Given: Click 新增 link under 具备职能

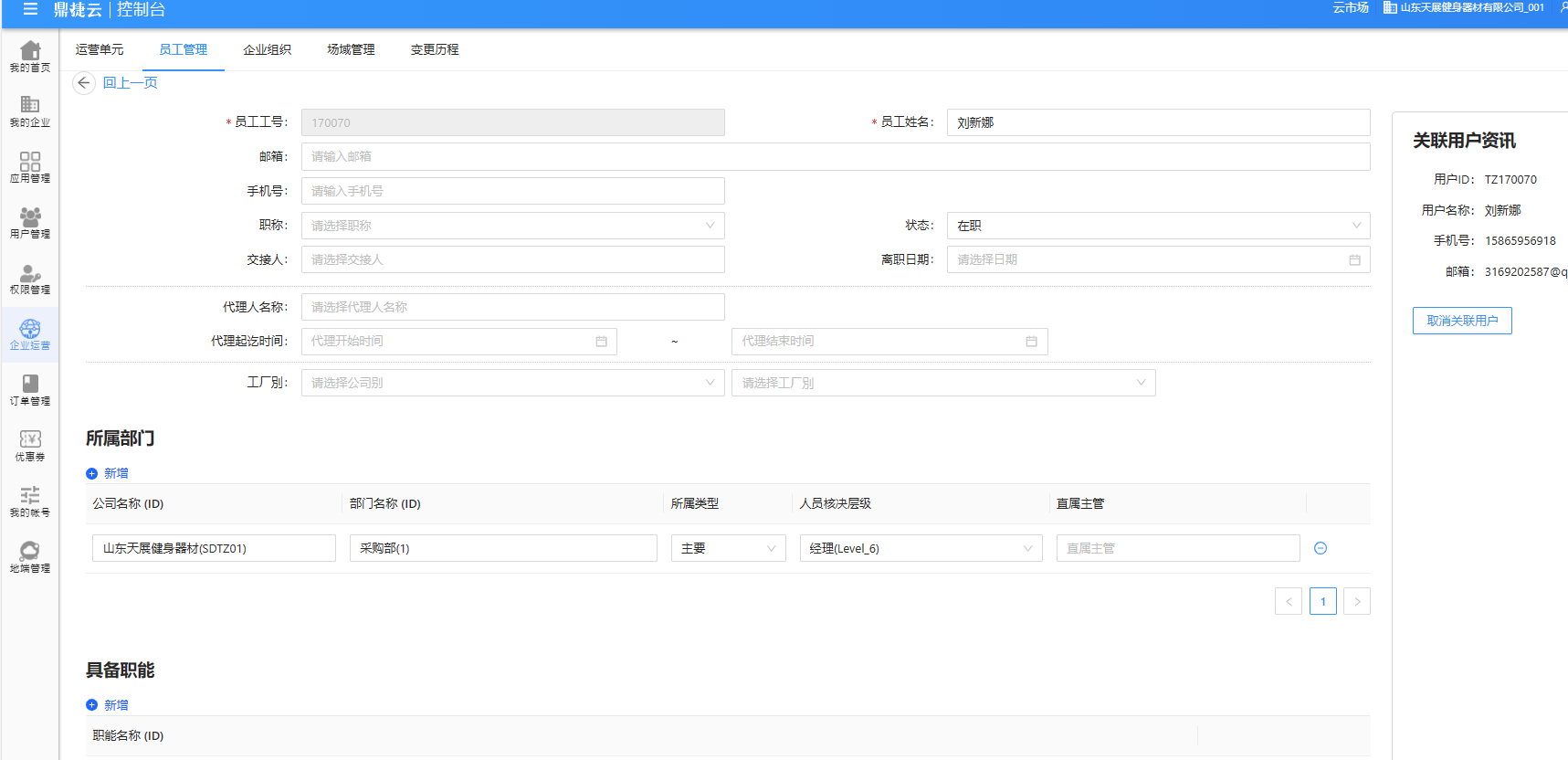Looking at the screenshot, I should click(x=116, y=705).
